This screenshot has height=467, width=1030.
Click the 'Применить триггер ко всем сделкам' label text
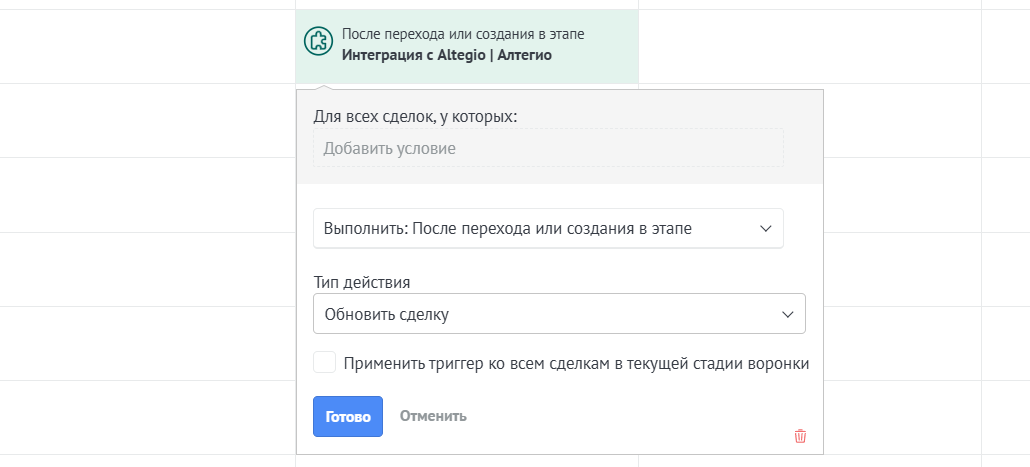click(577, 363)
